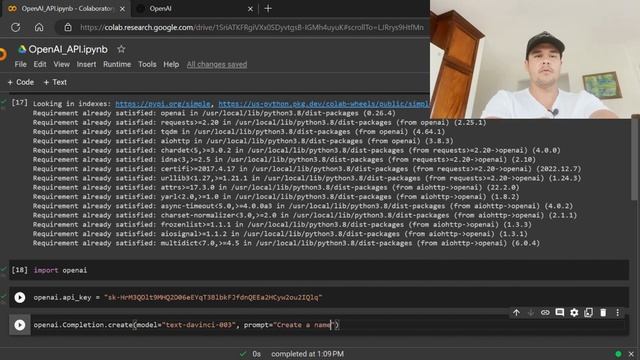Star the OpenAI_API.ipynb notebook
Image resolution: width=640 pixels, height=360 pixels.
121,49
